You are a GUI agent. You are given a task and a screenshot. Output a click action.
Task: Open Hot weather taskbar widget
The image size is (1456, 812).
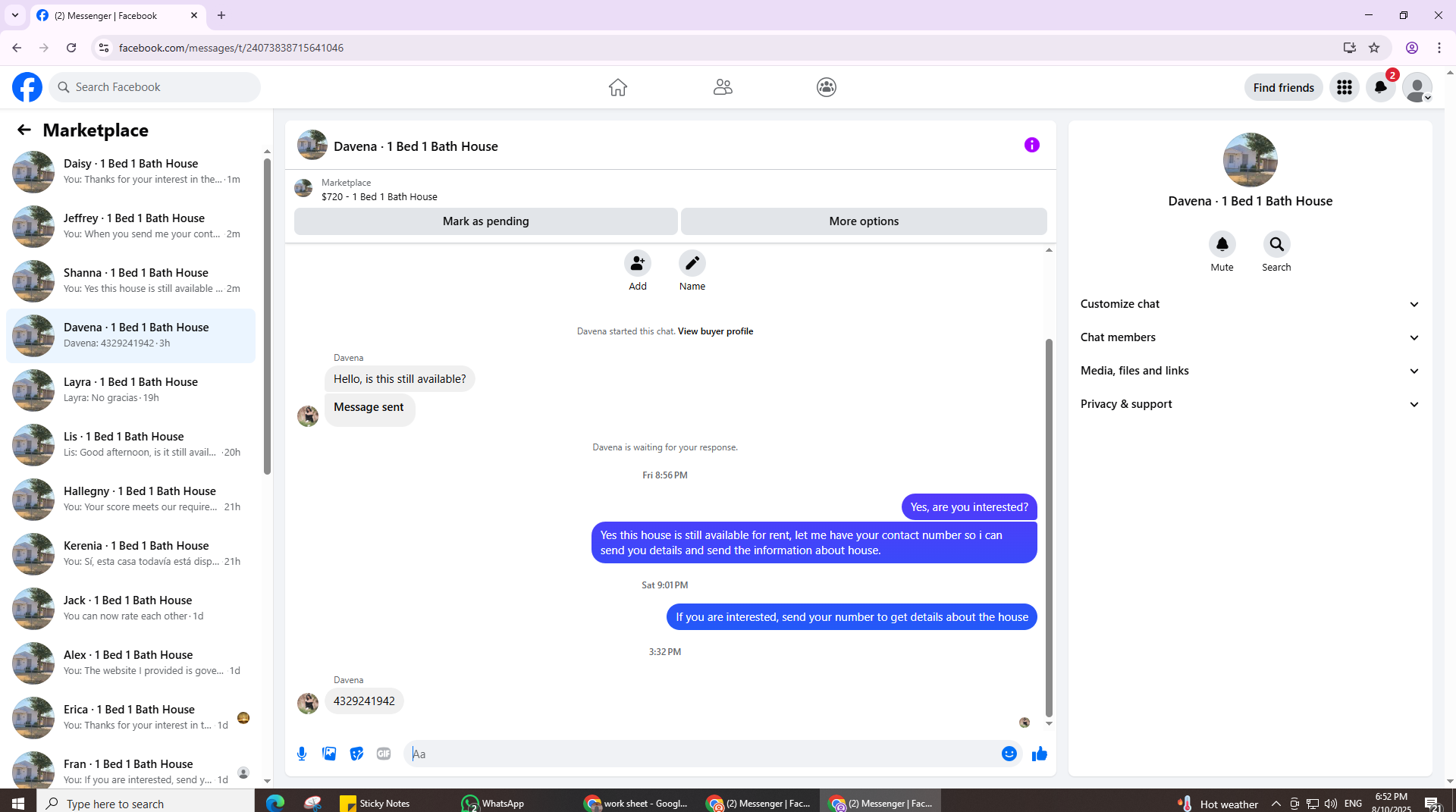(1217, 804)
